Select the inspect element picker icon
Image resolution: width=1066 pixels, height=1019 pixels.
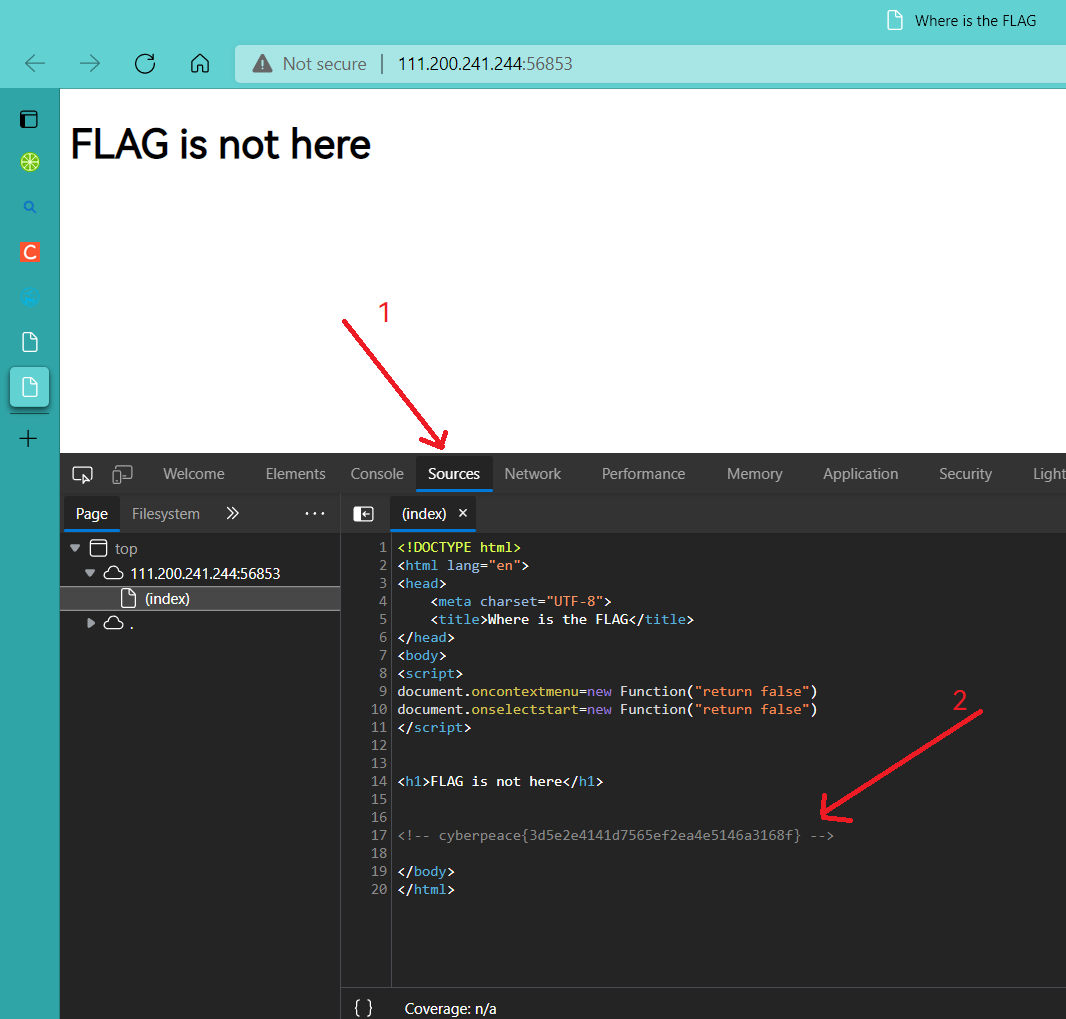tap(82, 474)
